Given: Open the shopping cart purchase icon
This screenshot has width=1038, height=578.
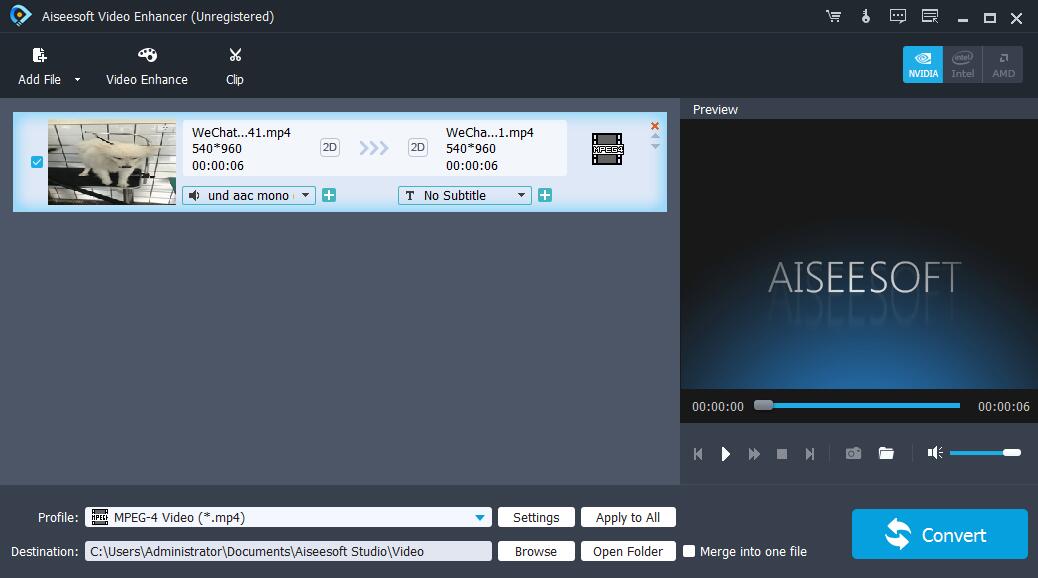Looking at the screenshot, I should click(833, 17).
